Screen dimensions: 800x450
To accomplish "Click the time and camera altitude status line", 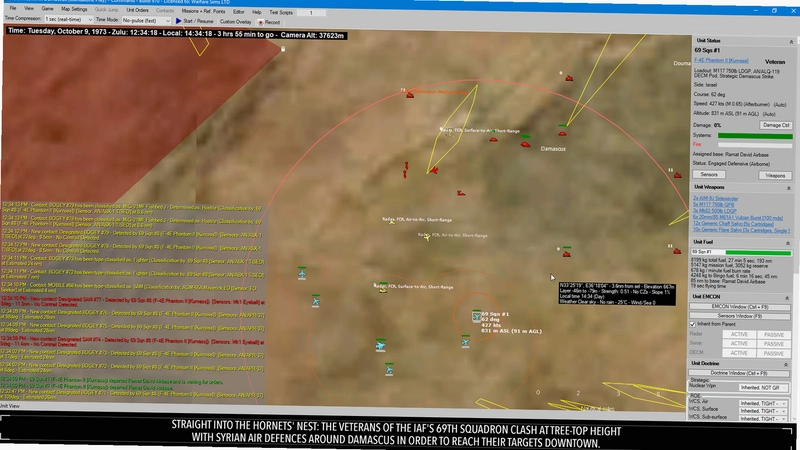I will point(177,32).
